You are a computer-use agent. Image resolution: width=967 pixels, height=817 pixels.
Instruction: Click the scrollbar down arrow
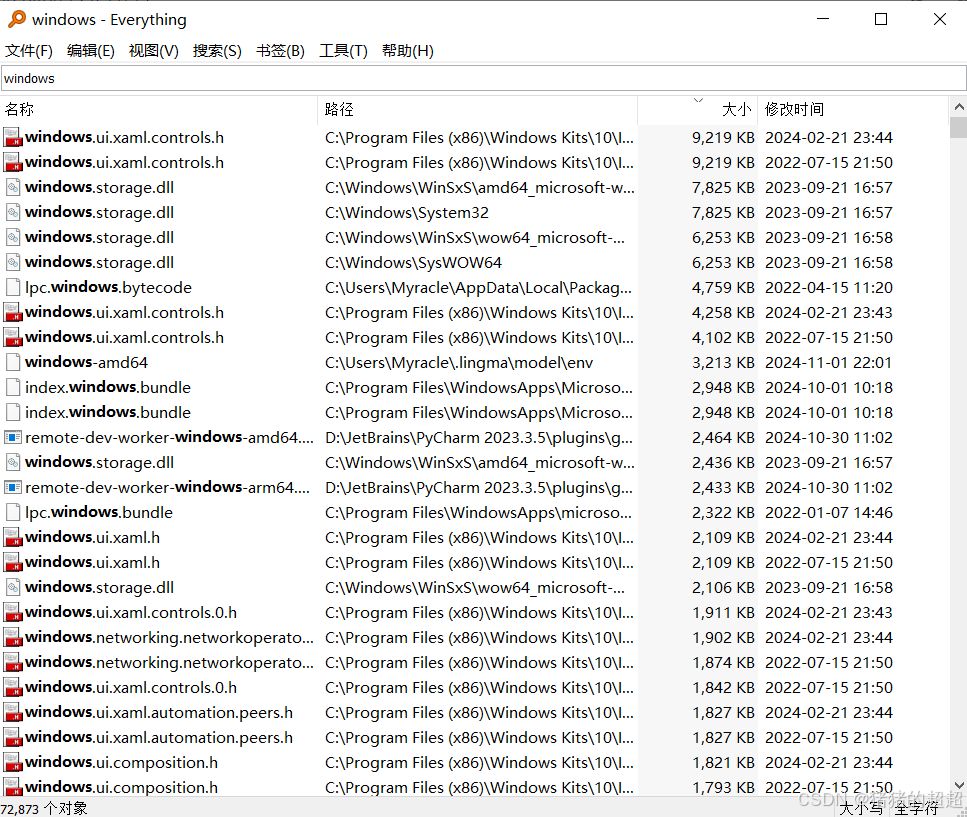tap(958, 786)
